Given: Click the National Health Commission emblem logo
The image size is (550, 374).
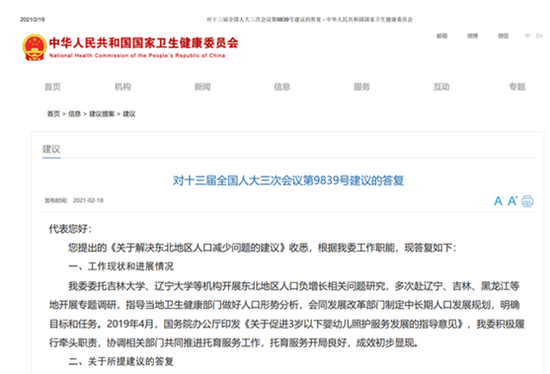Looking at the screenshot, I should (x=34, y=47).
